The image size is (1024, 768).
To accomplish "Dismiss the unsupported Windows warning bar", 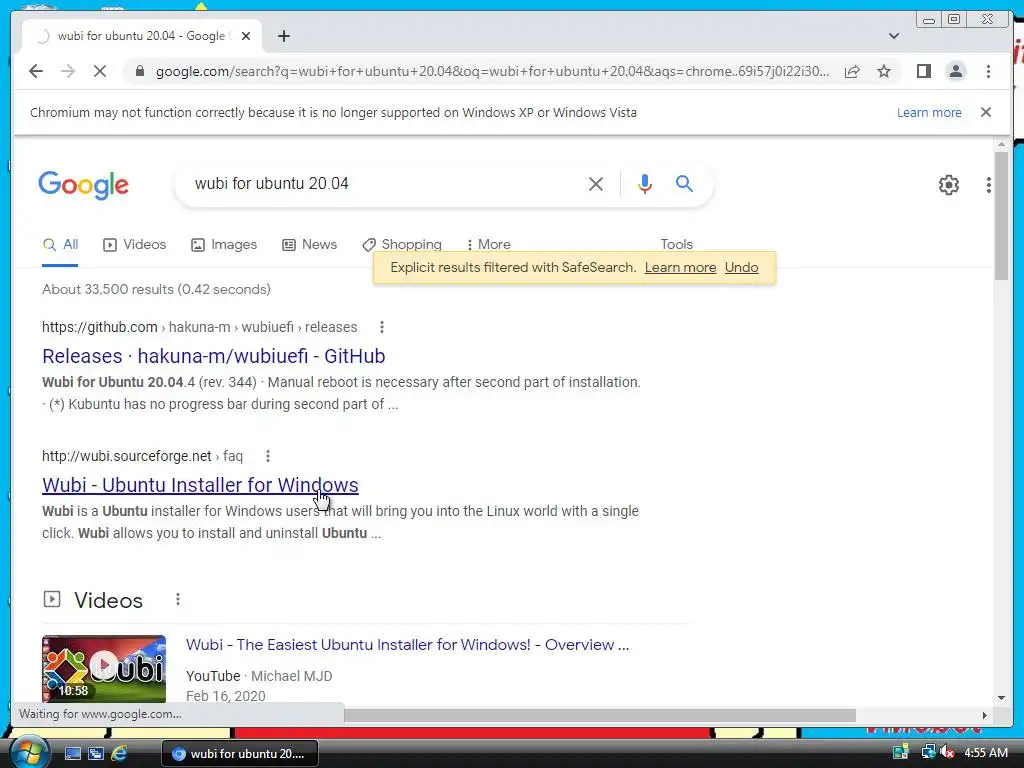I will tap(986, 112).
